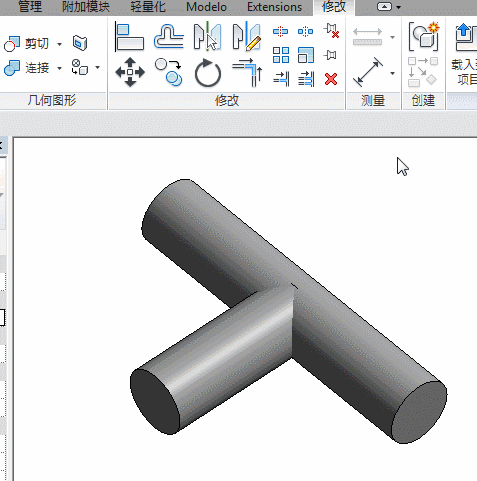Toggle ribbon minimize button
The image size is (477, 481).
point(384,7)
